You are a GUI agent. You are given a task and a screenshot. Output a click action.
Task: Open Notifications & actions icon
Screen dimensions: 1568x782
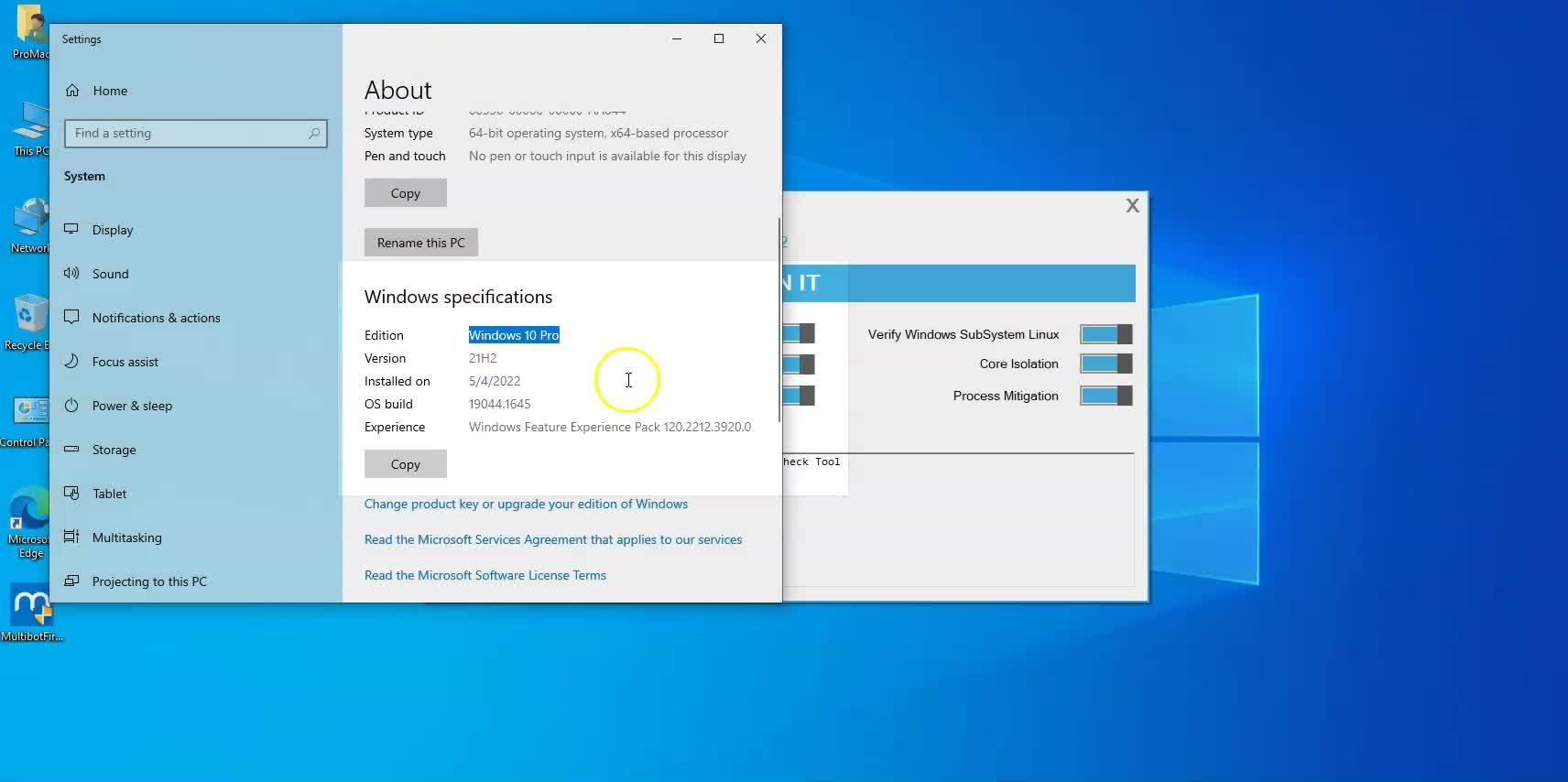71,317
